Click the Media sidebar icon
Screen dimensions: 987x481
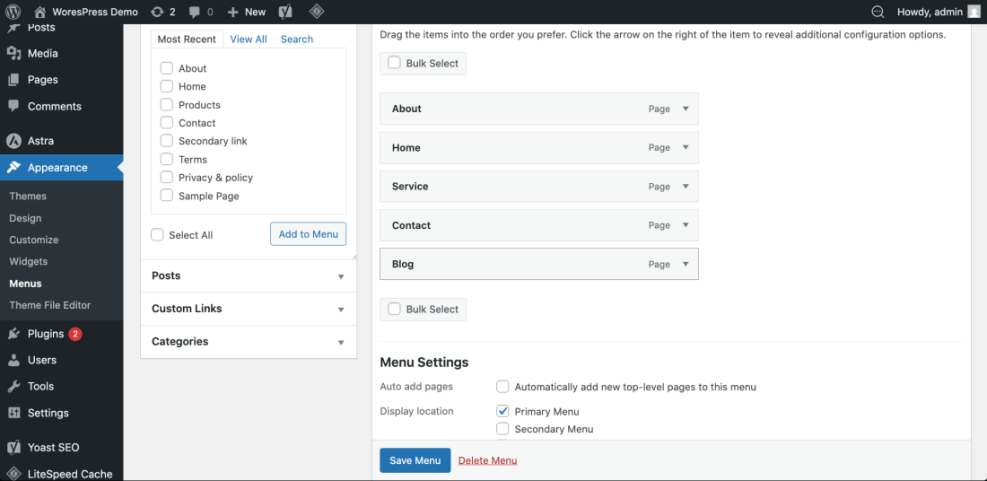pyautogui.click(x=14, y=54)
